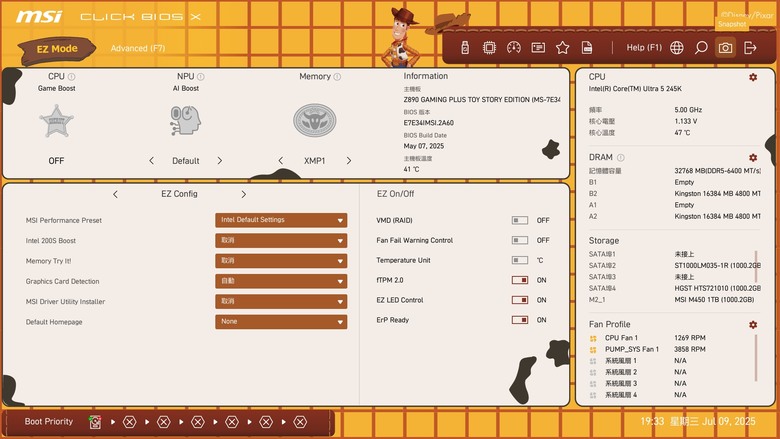Click previous arrow for Memory XMP1
This screenshot has width=780, height=439.
click(281, 161)
